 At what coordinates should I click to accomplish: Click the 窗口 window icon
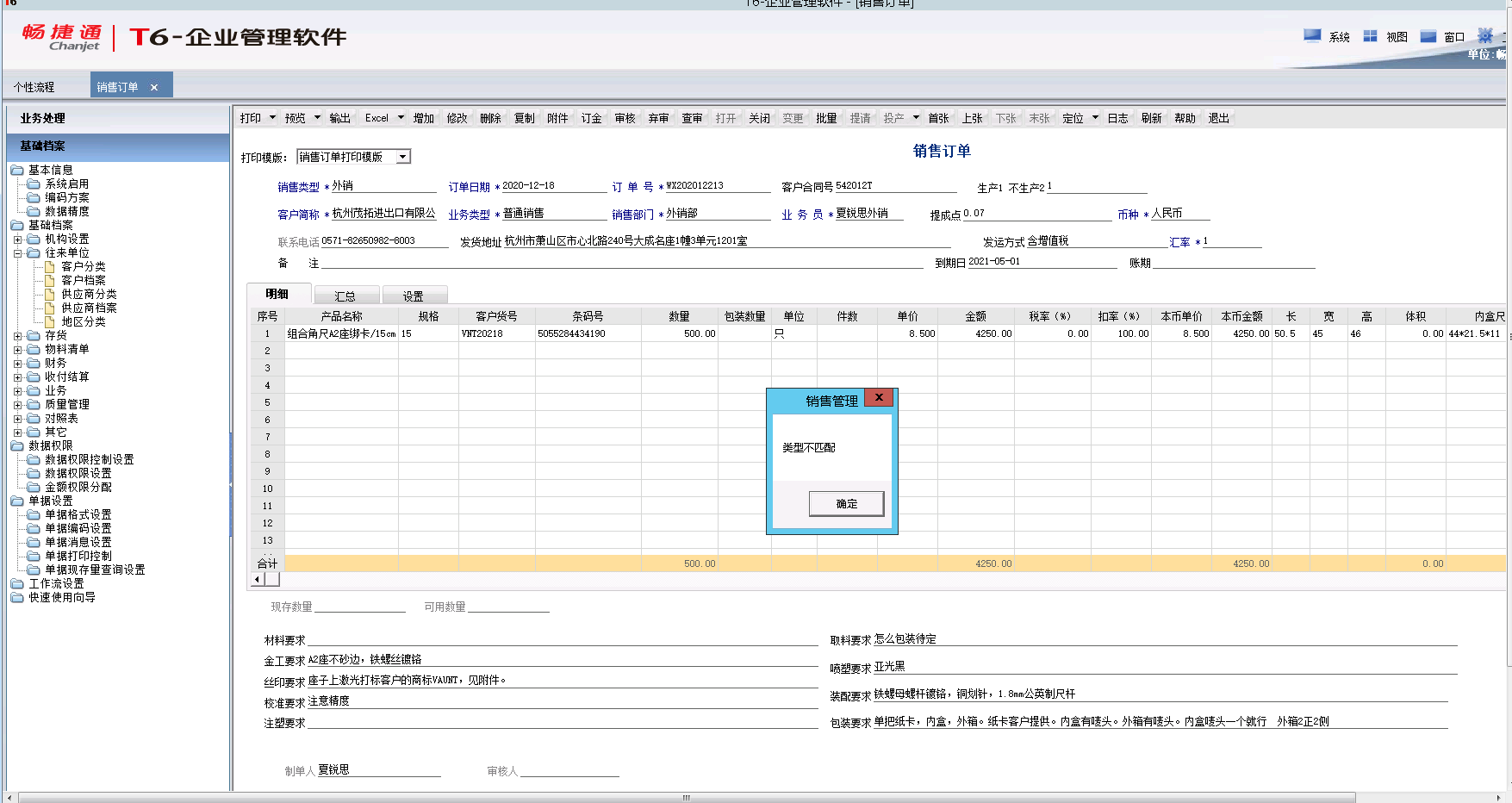(1428, 36)
